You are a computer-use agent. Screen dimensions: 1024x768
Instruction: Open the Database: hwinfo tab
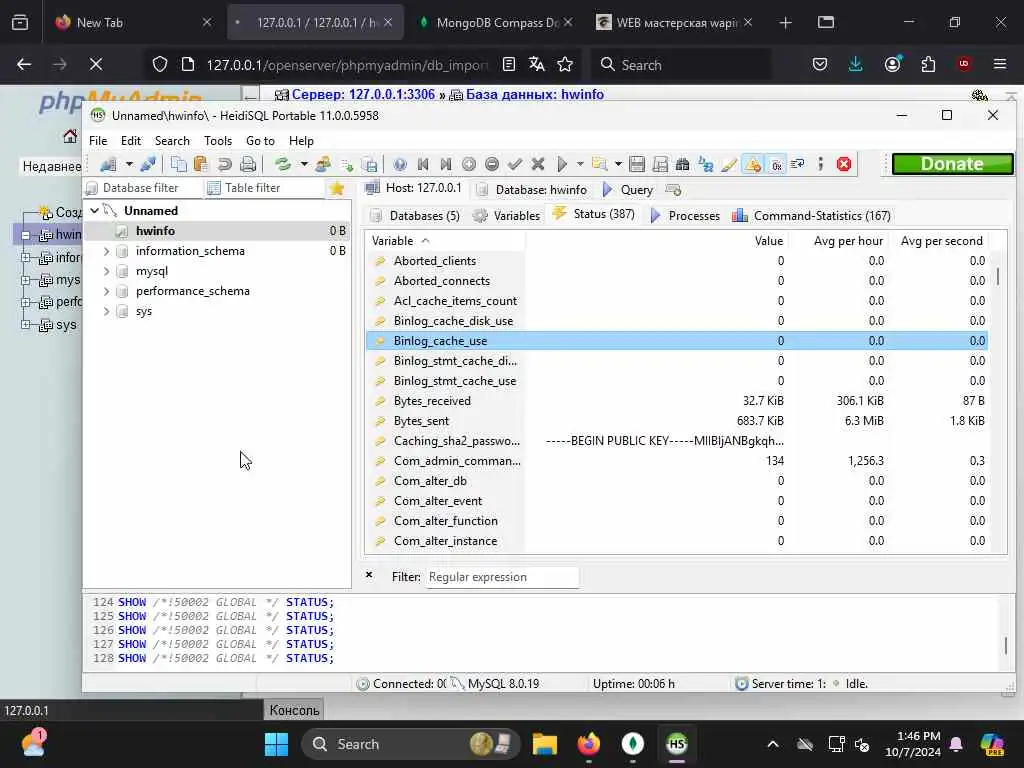[532, 190]
